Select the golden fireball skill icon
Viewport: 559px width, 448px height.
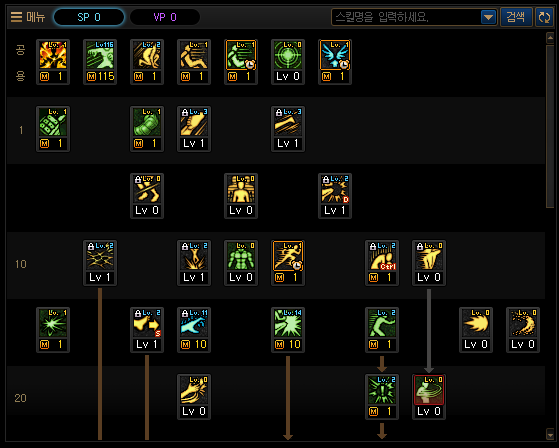476,323
